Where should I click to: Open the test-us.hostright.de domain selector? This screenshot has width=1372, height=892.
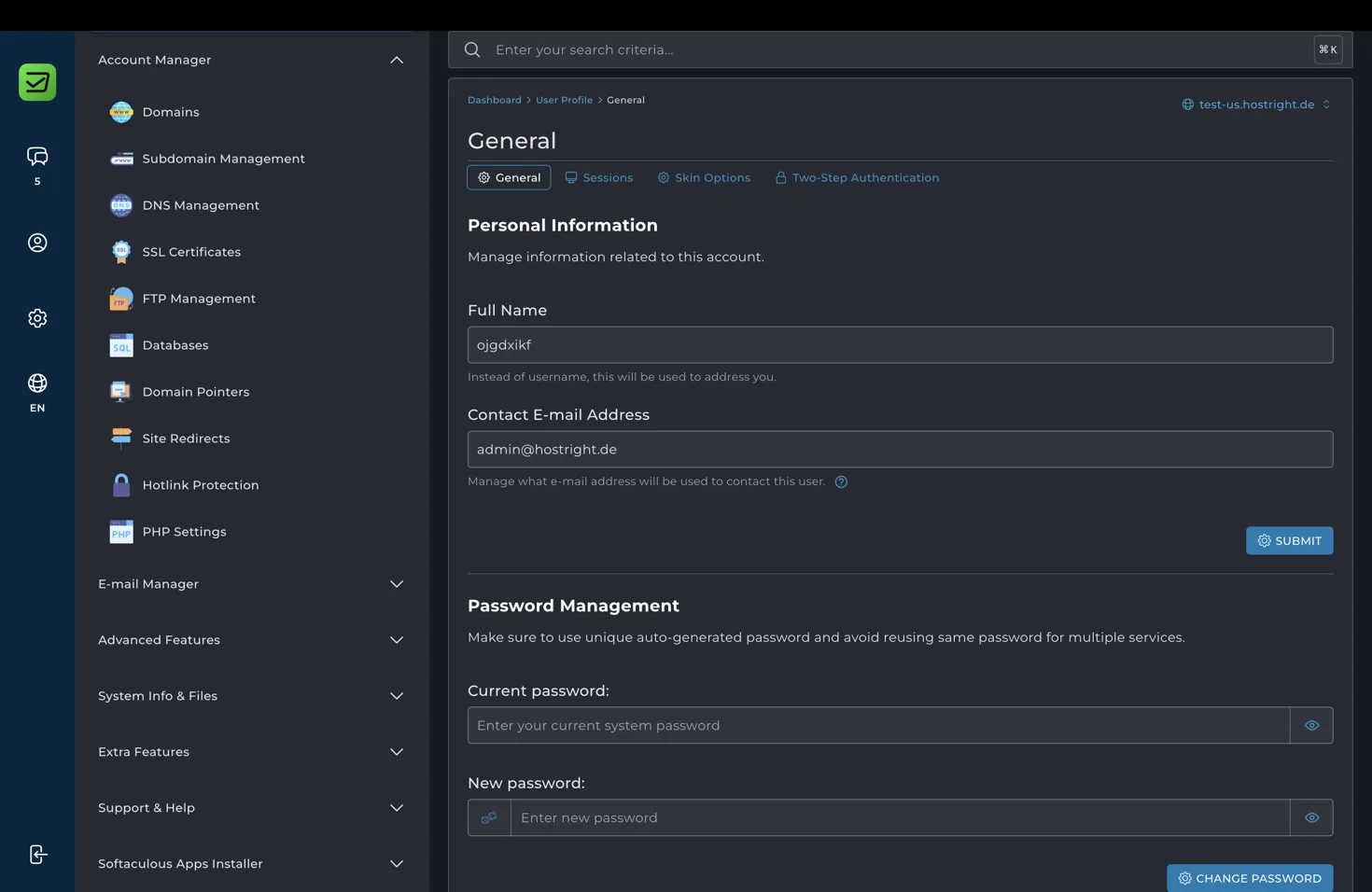click(1256, 105)
